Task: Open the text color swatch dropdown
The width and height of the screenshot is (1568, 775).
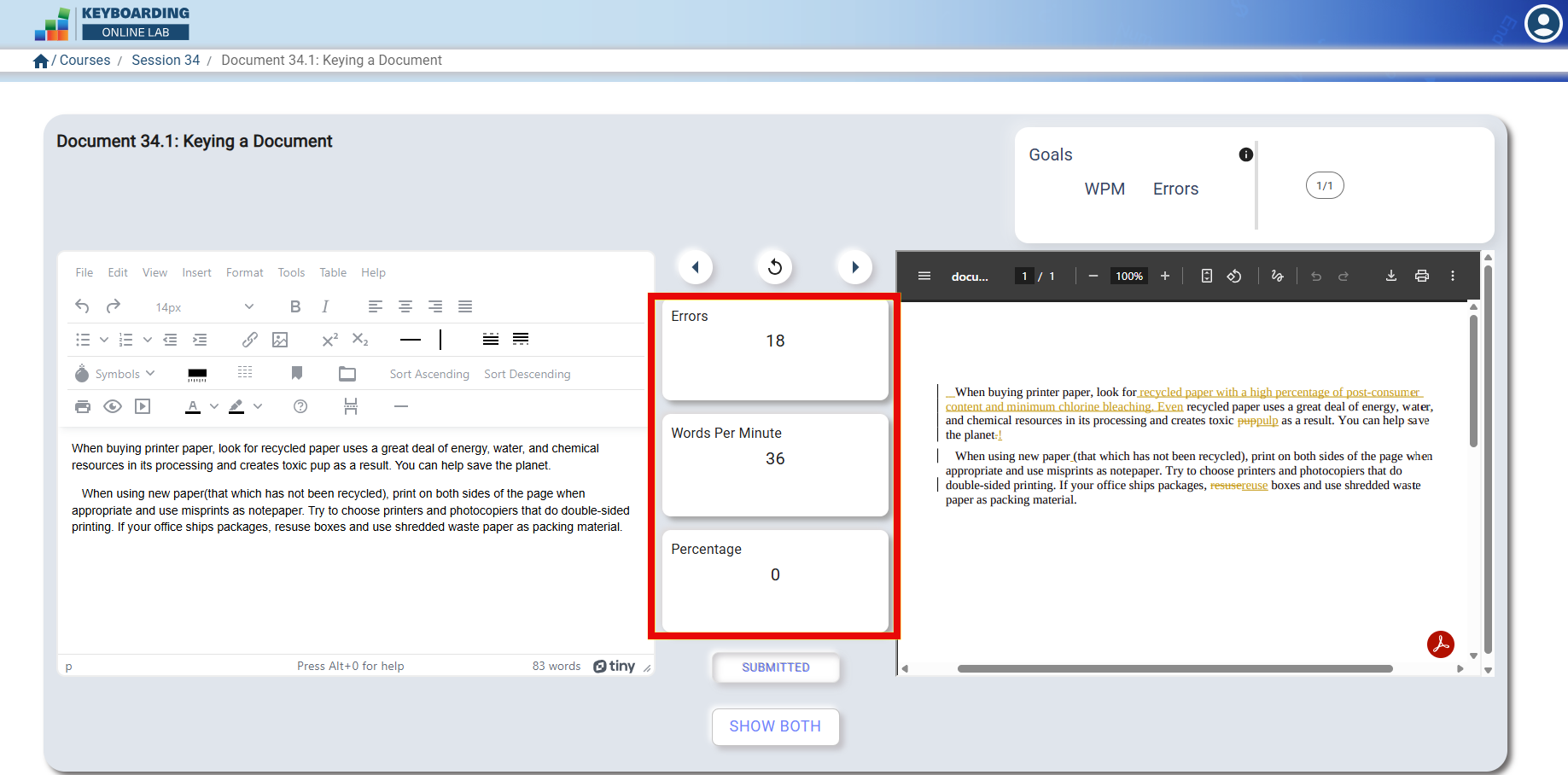Action: coord(214,406)
